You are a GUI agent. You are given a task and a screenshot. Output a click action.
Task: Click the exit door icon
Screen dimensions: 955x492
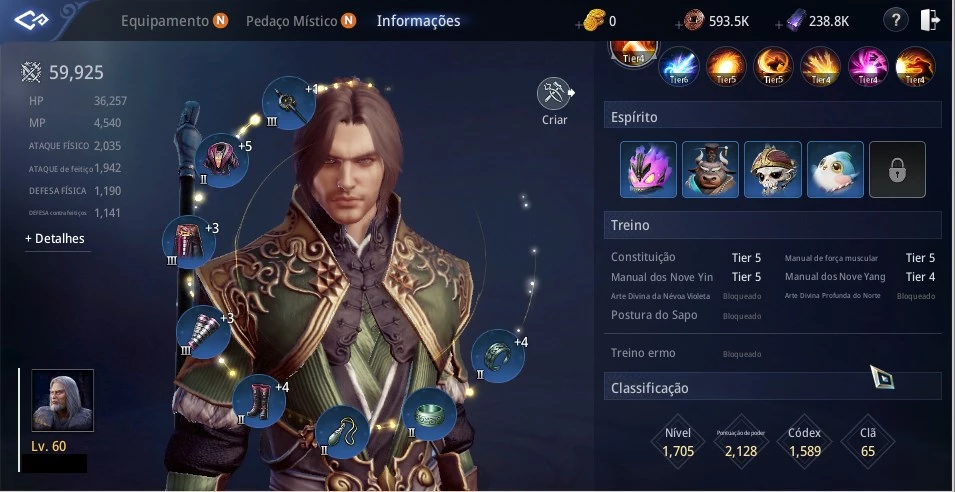(x=931, y=21)
